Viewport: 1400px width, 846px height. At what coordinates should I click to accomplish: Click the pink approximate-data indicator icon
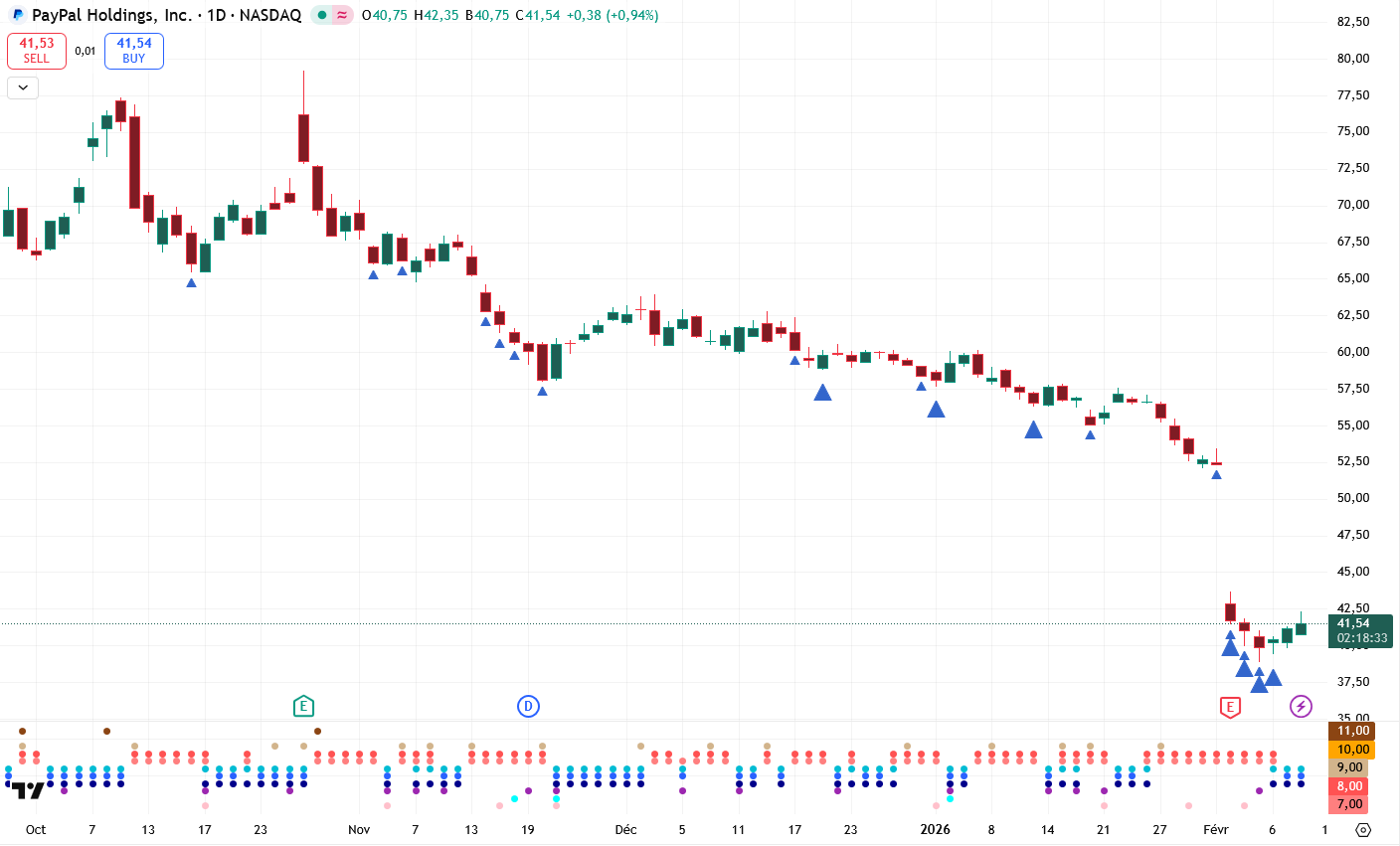(342, 15)
